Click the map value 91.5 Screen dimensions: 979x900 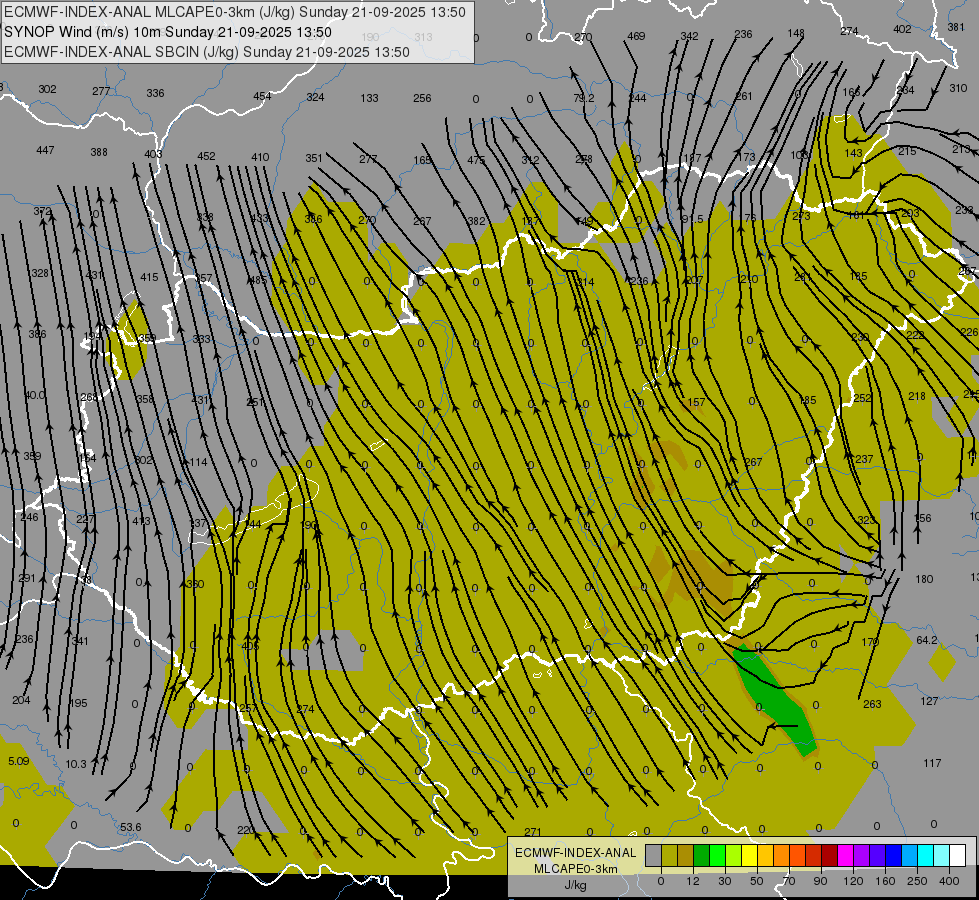pos(692,219)
